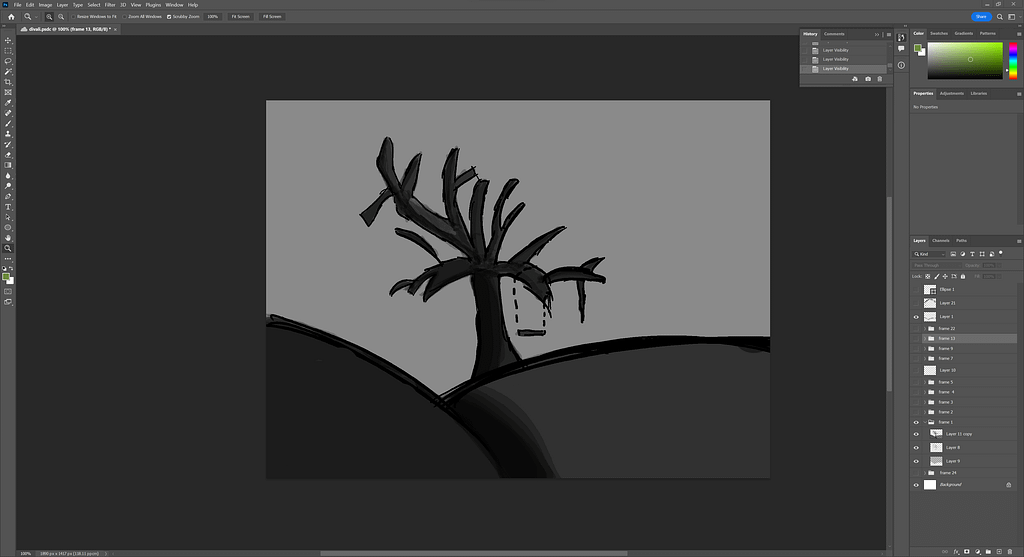Select the Hand tool
Viewport: 1024px width, 557px height.
(x=8, y=238)
